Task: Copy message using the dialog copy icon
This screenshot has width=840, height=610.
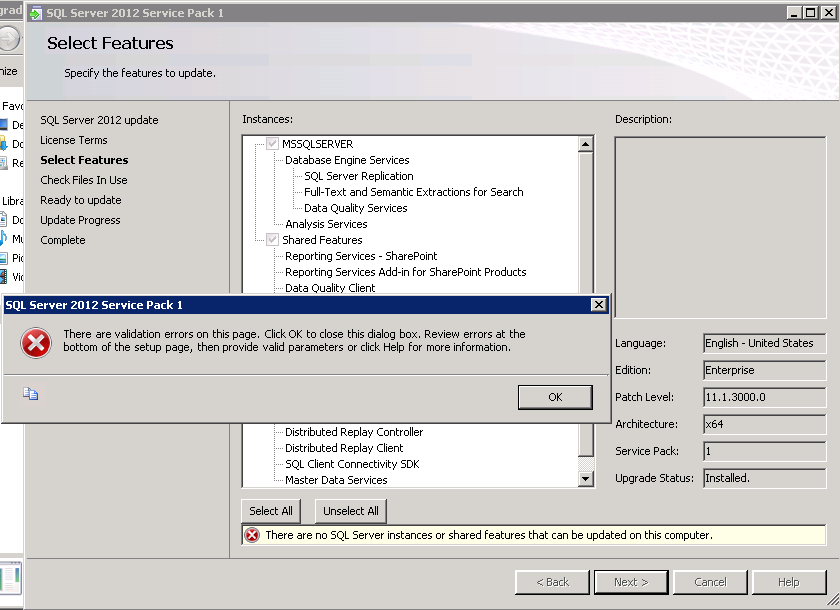Action: (x=31, y=394)
